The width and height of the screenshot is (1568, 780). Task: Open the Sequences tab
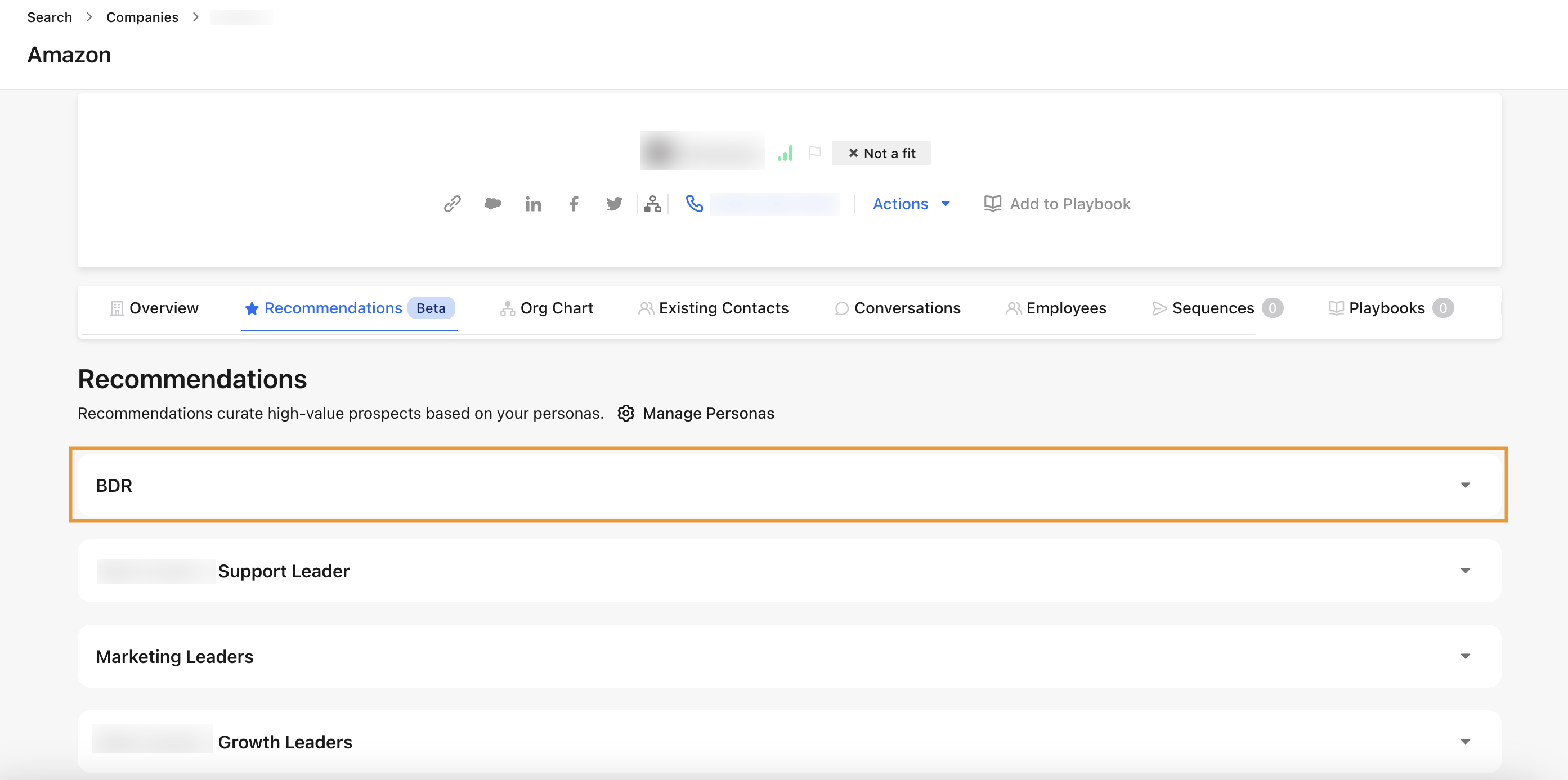pyautogui.click(x=1217, y=308)
